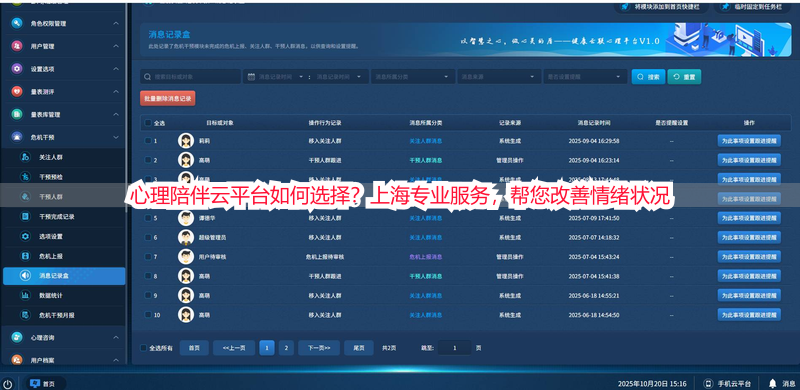Click the 危机上报 sidebar icon
Image resolution: width=800 pixels, height=390 pixels.
click(x=25, y=256)
